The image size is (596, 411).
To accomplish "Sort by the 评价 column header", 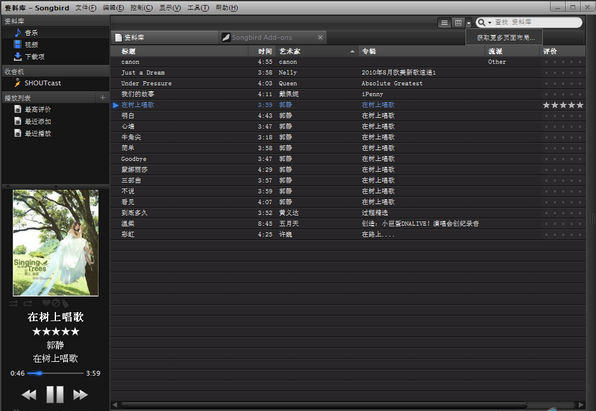I will click(563, 51).
